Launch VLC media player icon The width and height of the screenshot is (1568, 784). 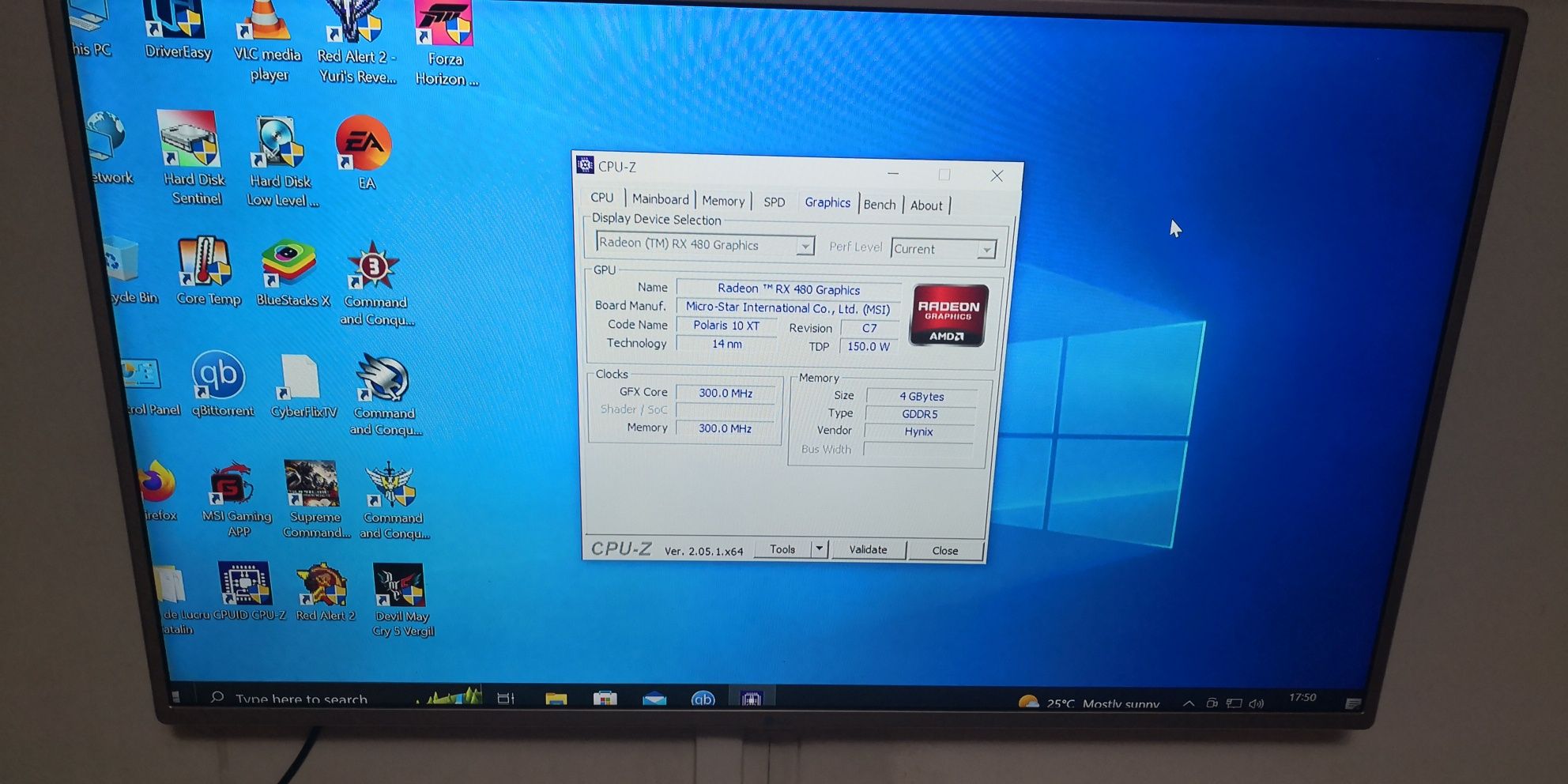coord(268,40)
